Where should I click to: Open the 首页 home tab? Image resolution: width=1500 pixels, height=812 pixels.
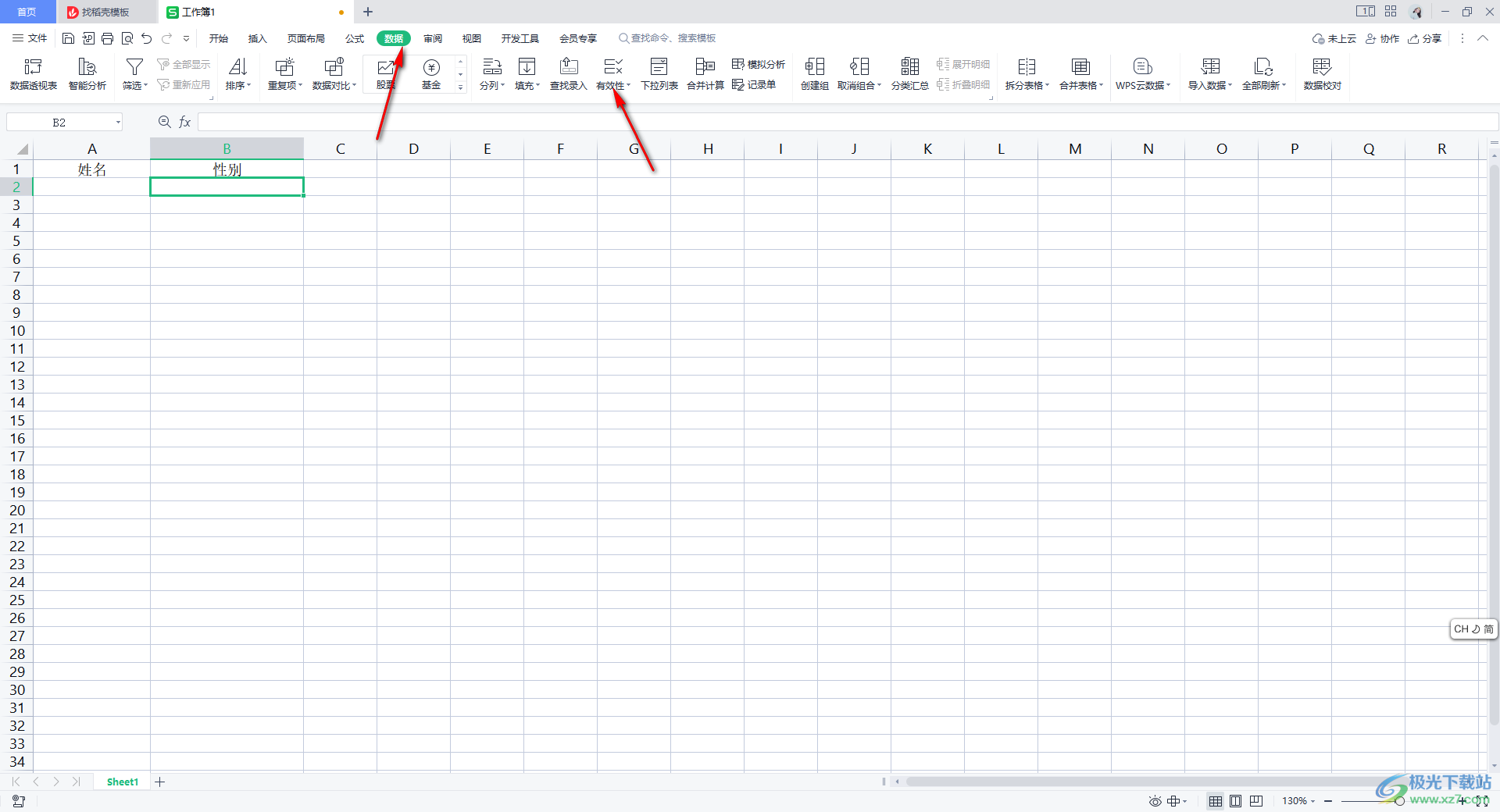point(27,12)
